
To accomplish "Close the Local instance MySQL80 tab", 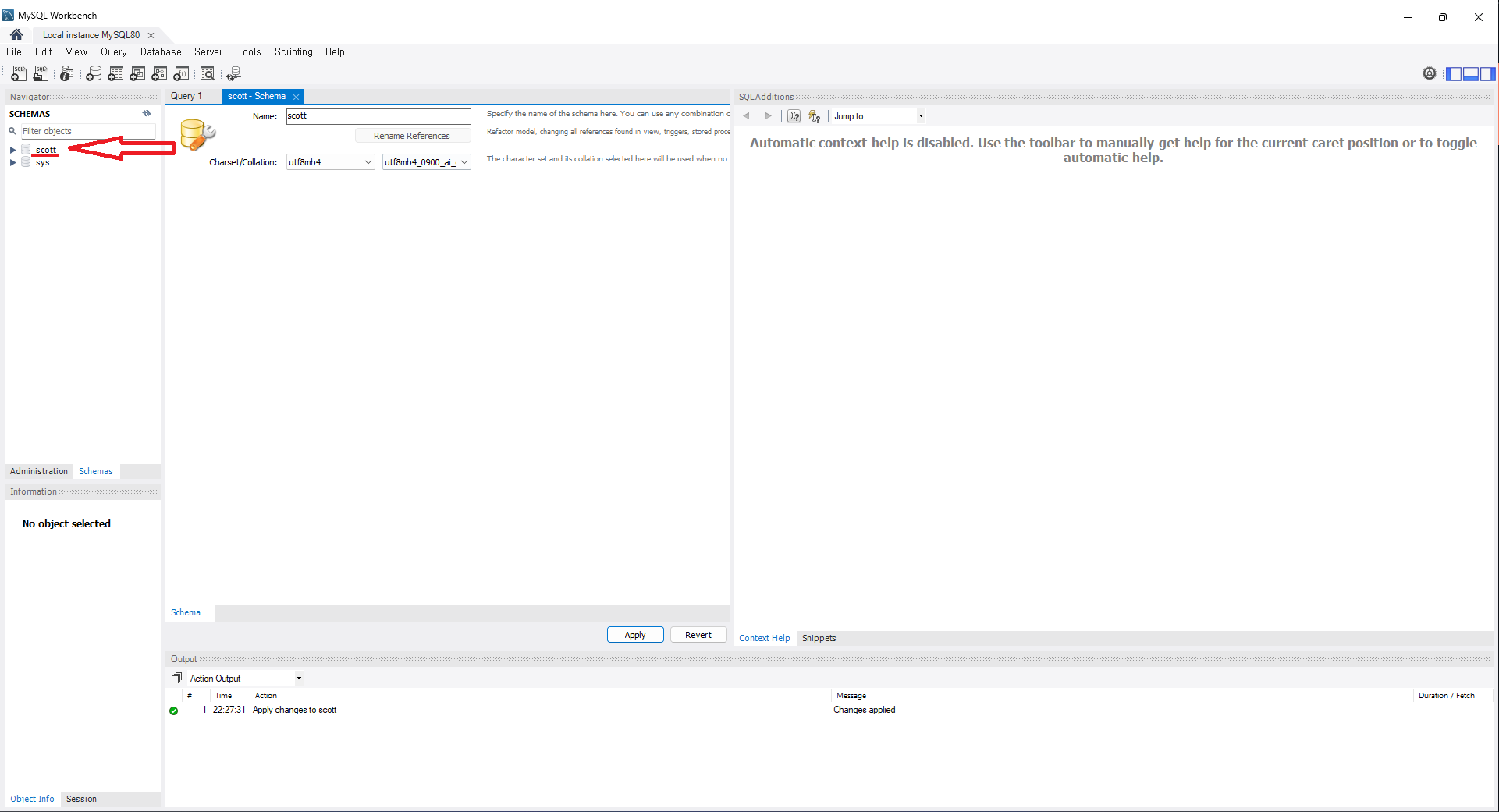I will click(x=151, y=35).
